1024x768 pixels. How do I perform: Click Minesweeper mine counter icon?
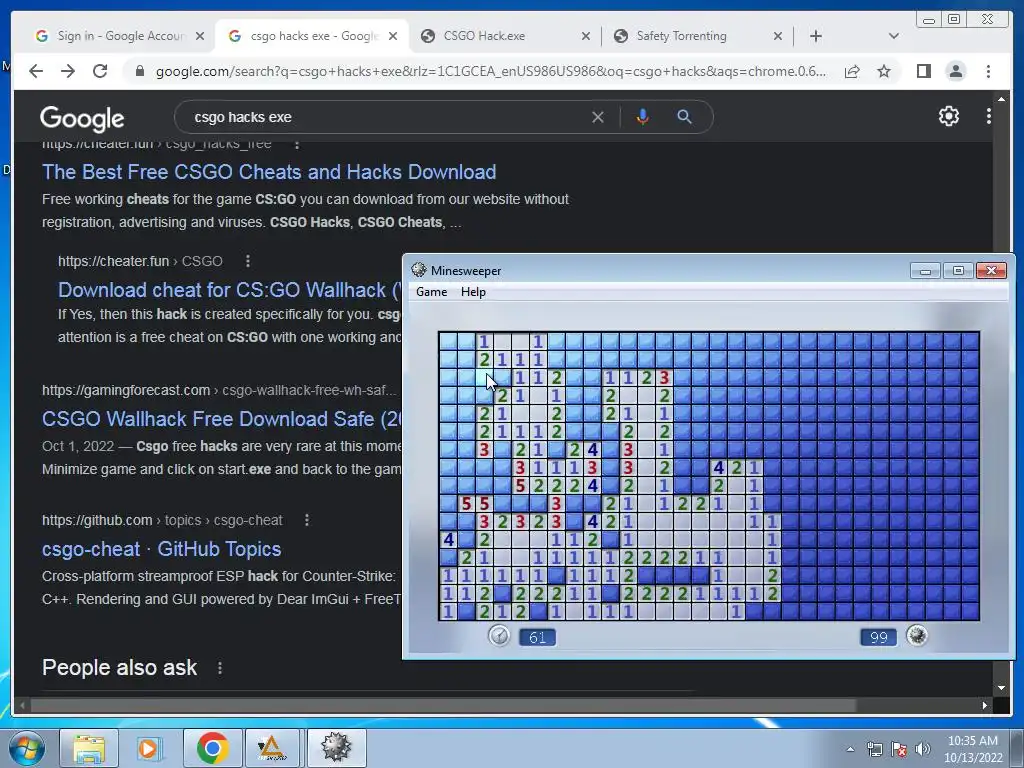pyautogui.click(x=917, y=635)
